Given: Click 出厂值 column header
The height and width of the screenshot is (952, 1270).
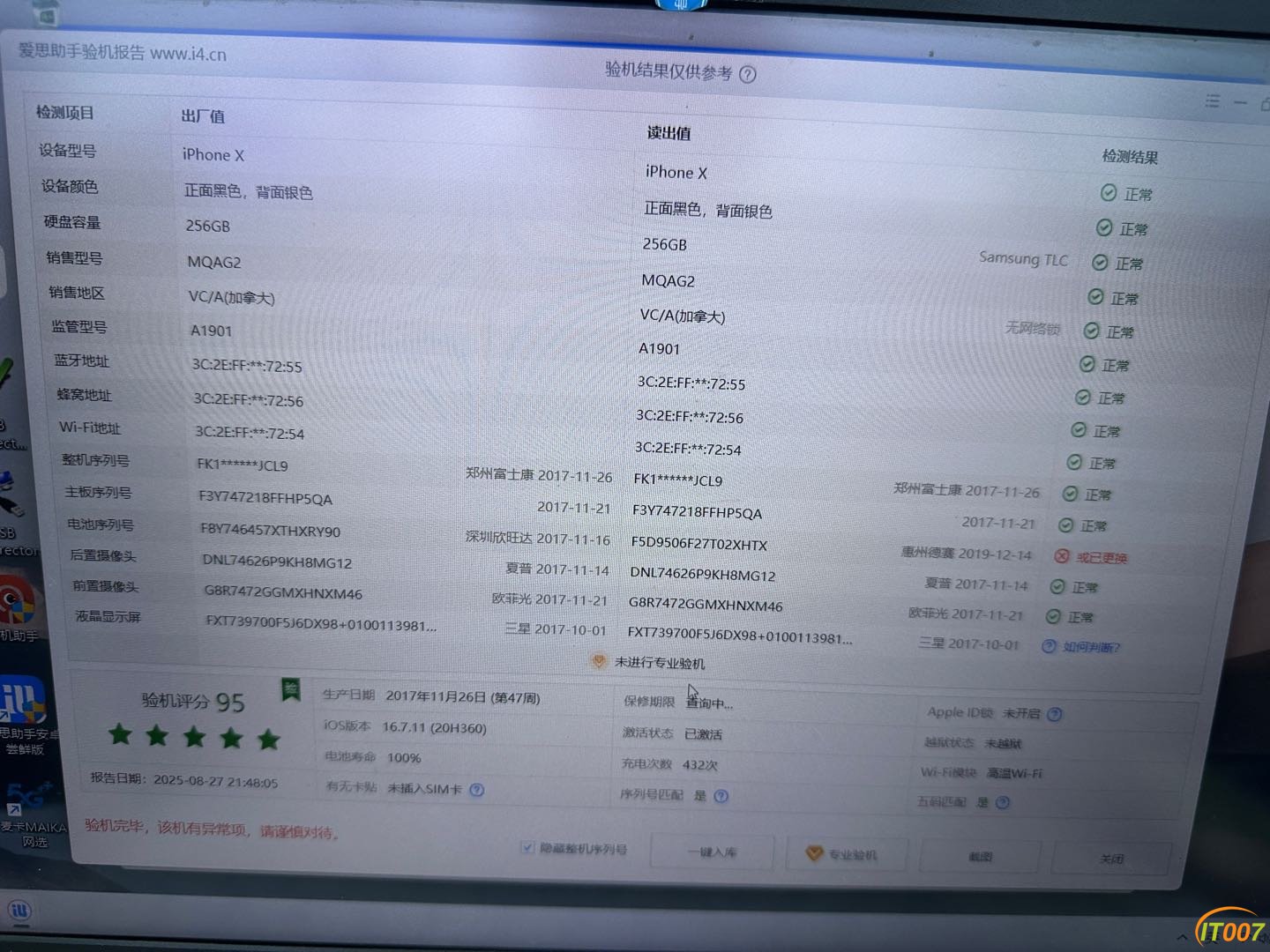Looking at the screenshot, I should click(203, 116).
